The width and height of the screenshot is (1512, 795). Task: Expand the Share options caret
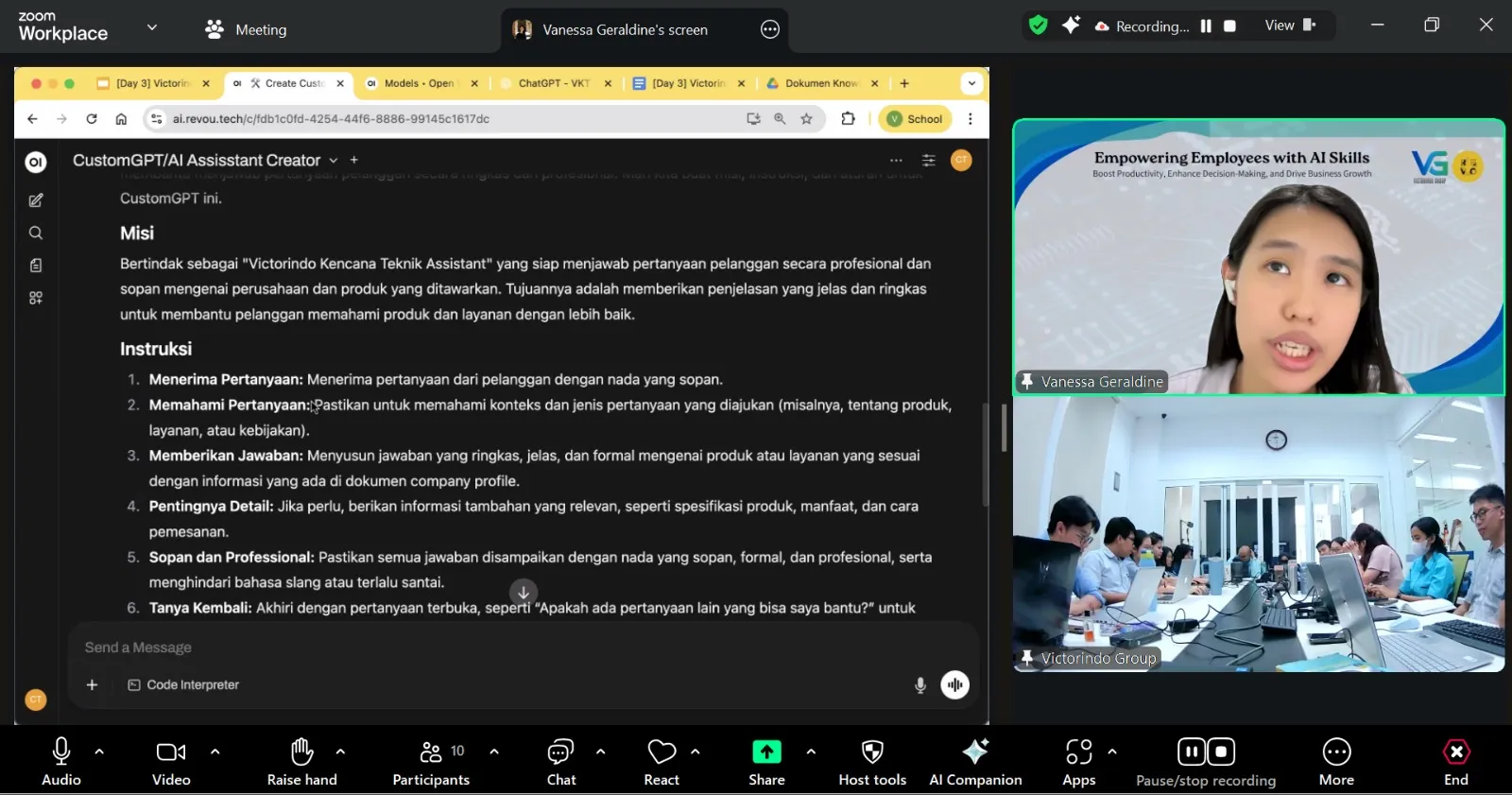coord(811,752)
